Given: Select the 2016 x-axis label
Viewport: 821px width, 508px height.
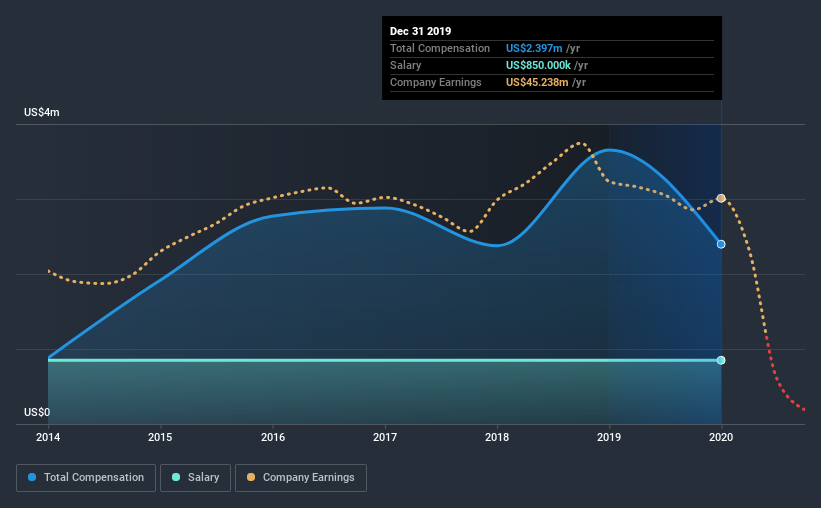Looking at the screenshot, I should [273, 437].
